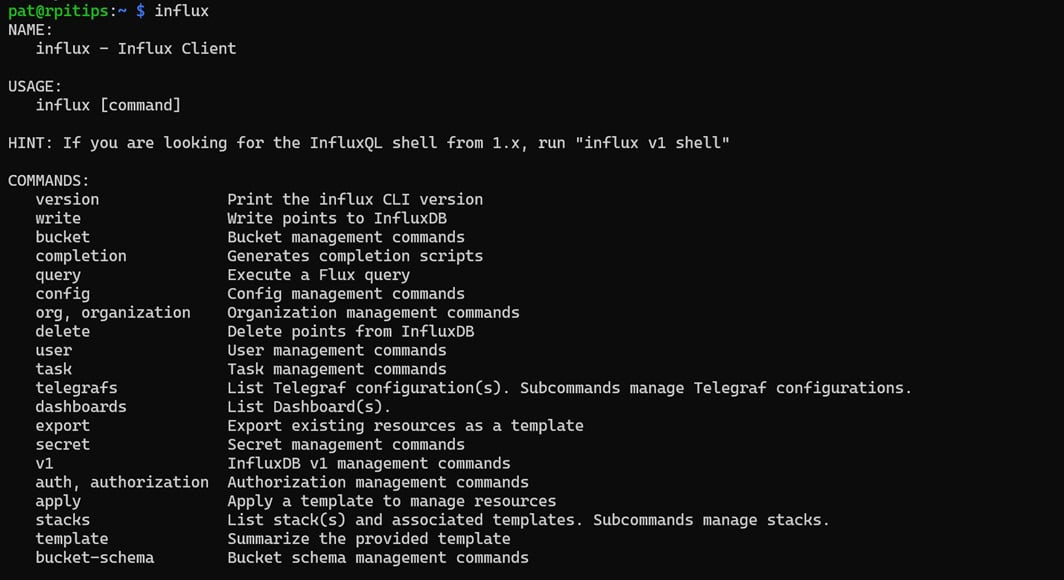Click the "query" command name
This screenshot has width=1064, height=580.
58,275
